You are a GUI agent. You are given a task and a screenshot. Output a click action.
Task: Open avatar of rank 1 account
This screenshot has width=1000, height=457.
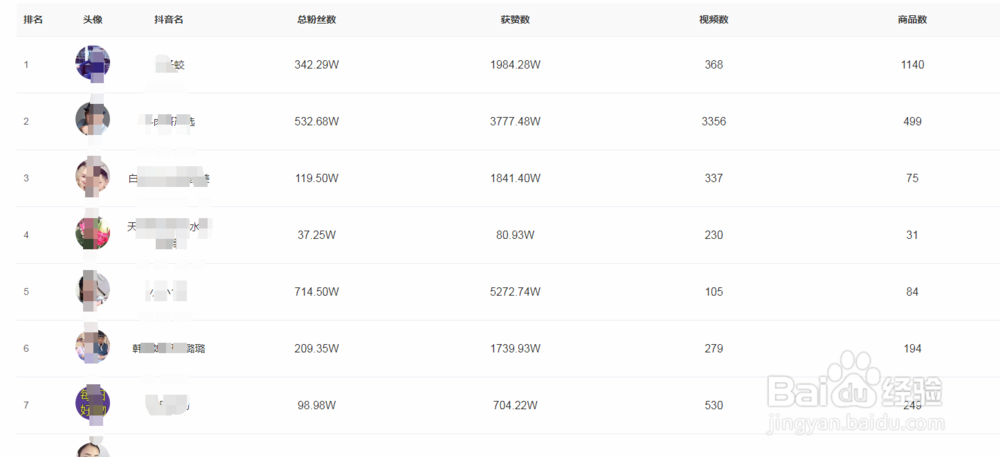[x=92, y=62]
